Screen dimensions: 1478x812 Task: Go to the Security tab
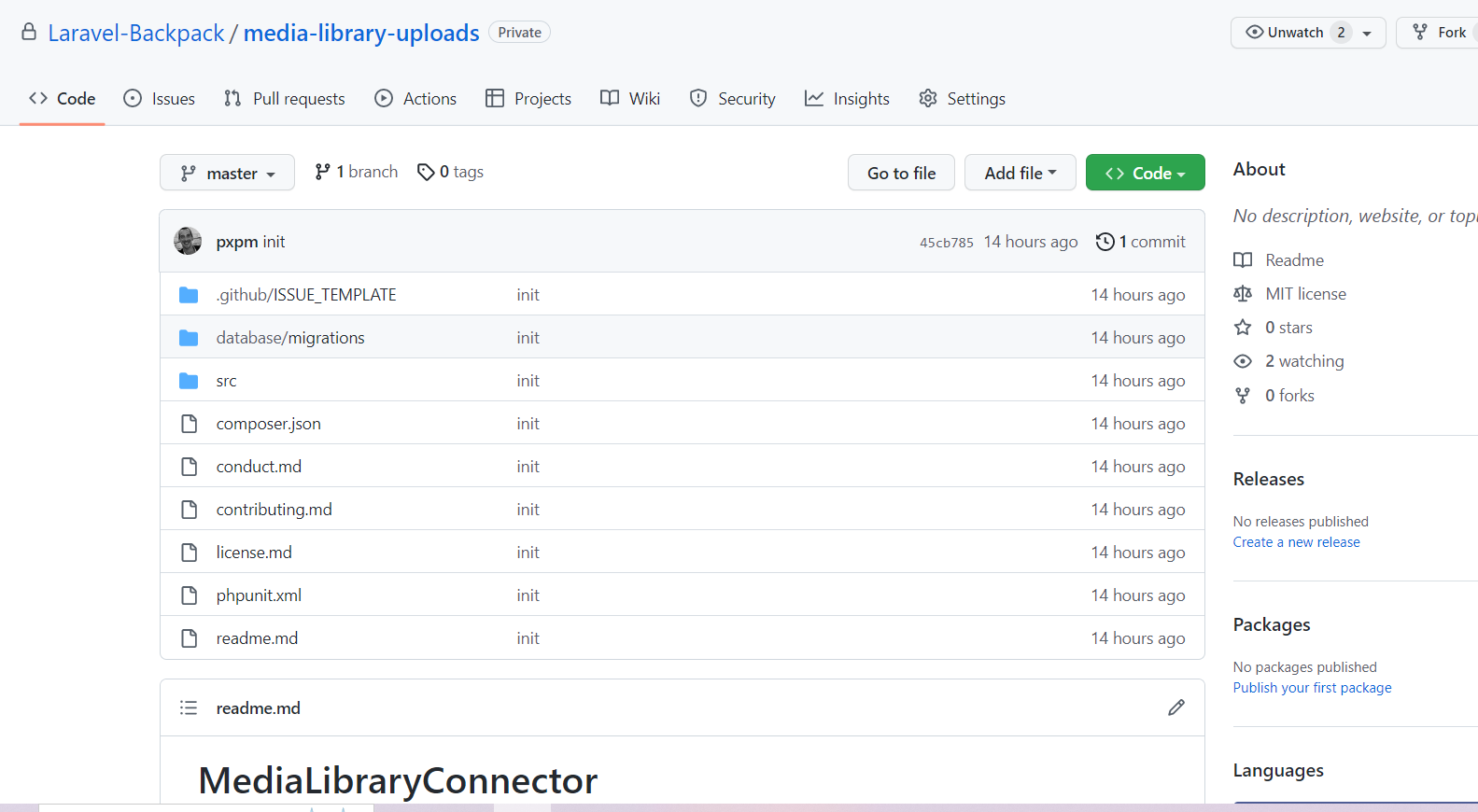click(733, 98)
